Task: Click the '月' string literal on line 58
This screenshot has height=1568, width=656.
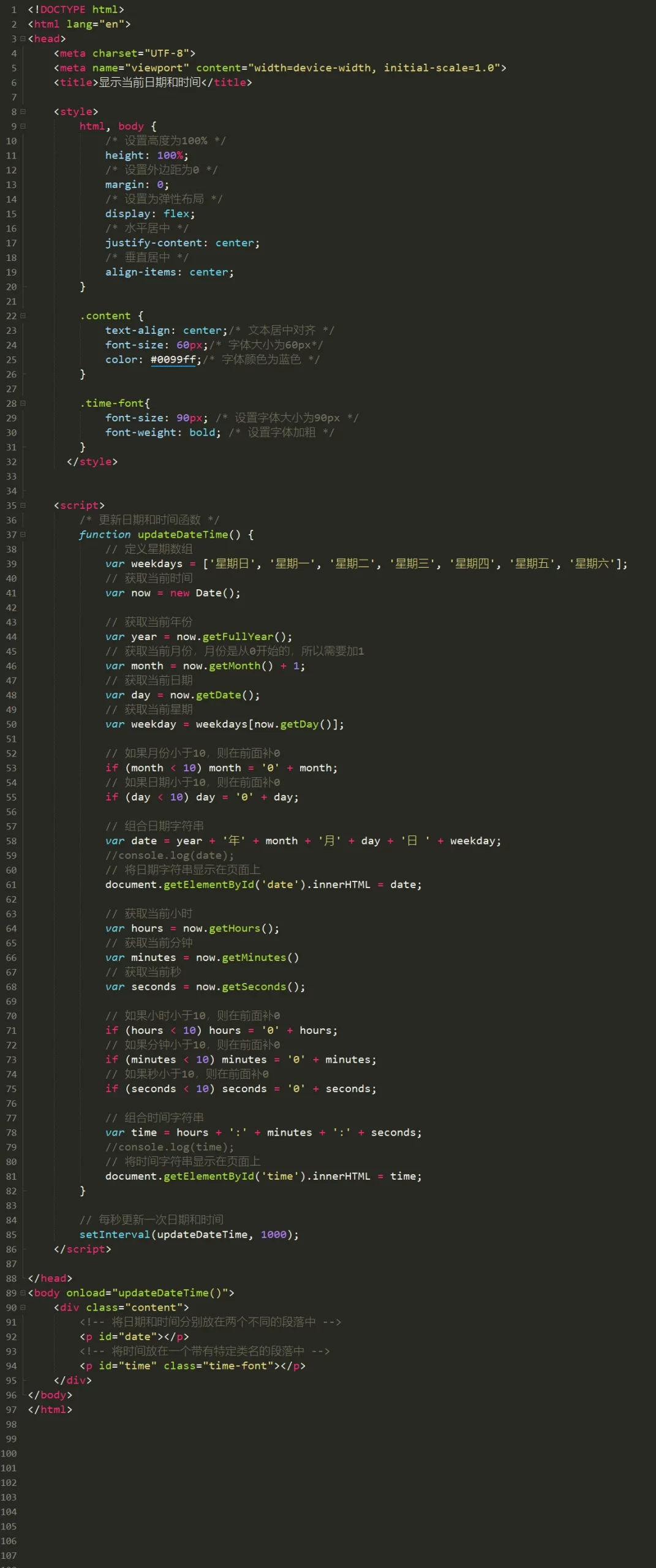Action: tap(330, 841)
